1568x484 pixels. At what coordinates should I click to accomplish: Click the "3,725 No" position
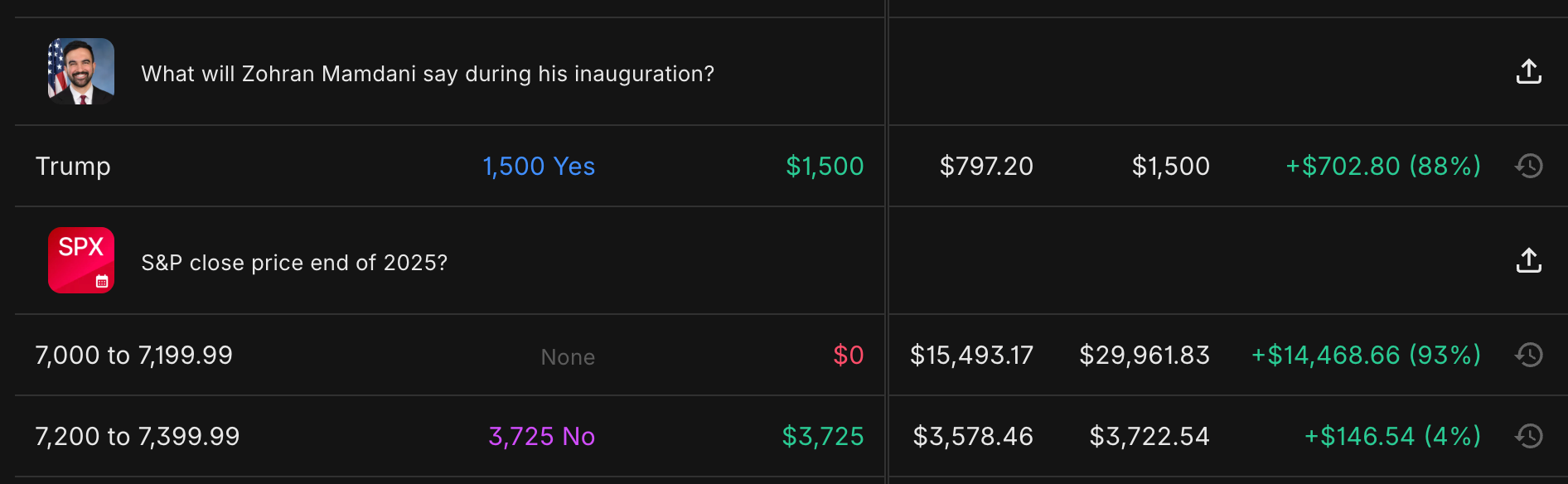(x=542, y=436)
